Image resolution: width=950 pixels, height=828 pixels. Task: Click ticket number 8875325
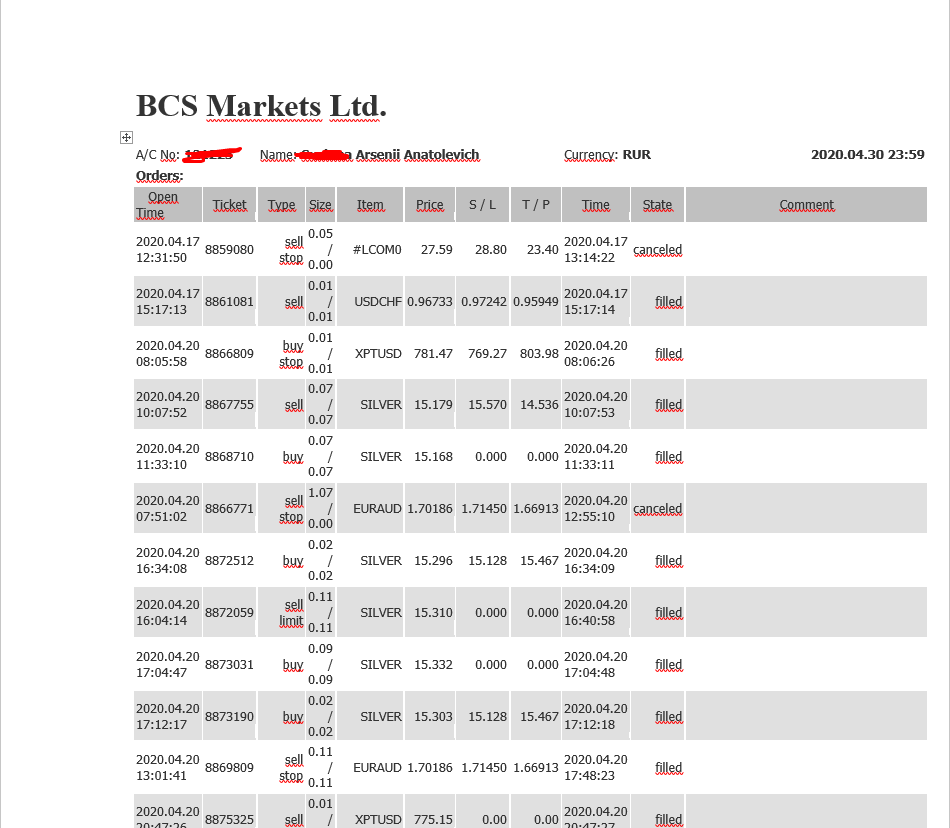pos(229,820)
